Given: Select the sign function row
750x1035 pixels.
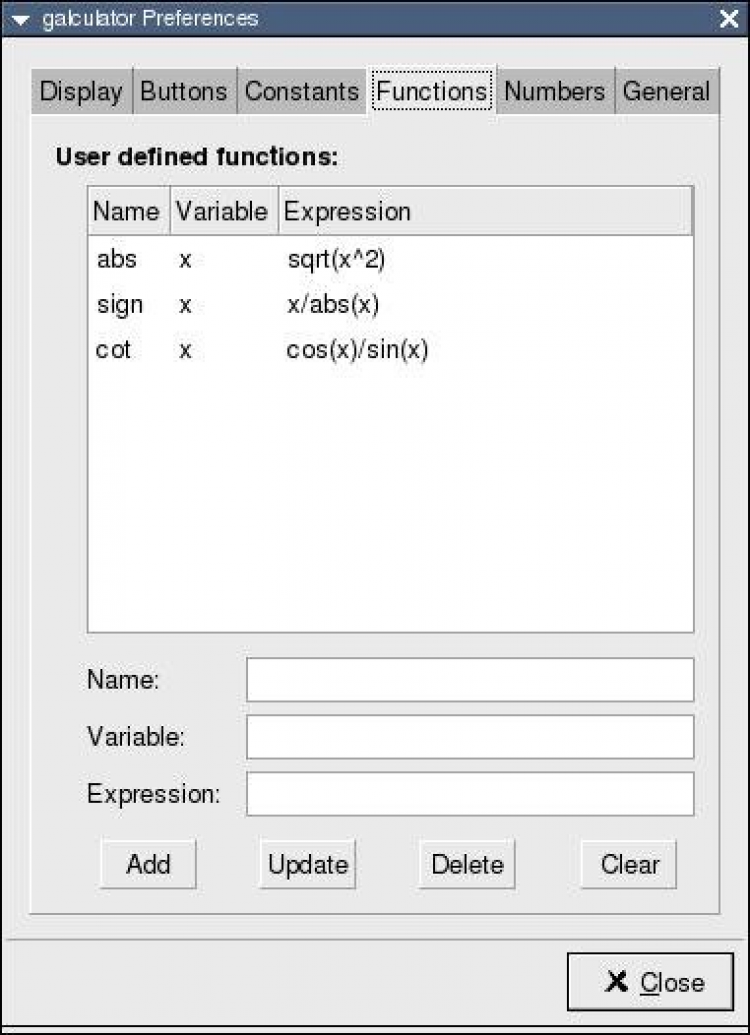Looking at the screenshot, I should (x=120, y=305).
